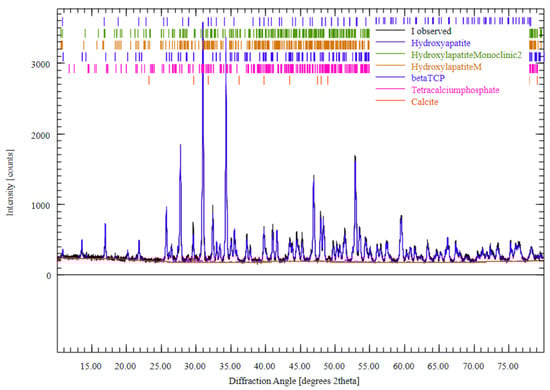This screenshot has width=550, height=390.
Task: Click the 45.00 tick label on angle axis
Action: pos(300,367)
